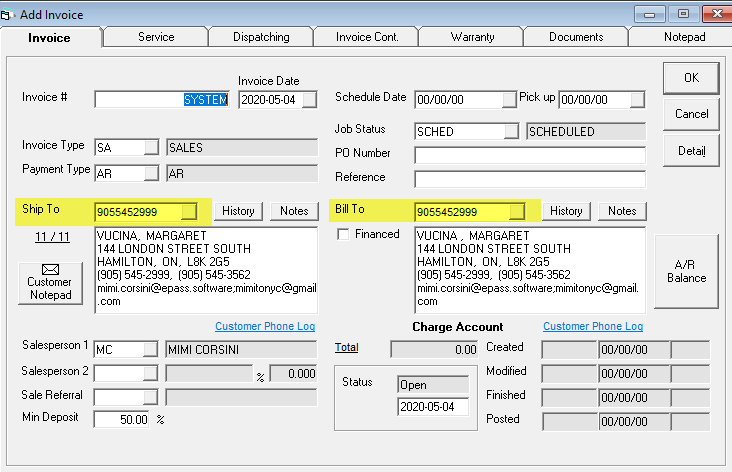Open the Schedule Date picker button
This screenshot has height=472, width=732.
coord(509,99)
